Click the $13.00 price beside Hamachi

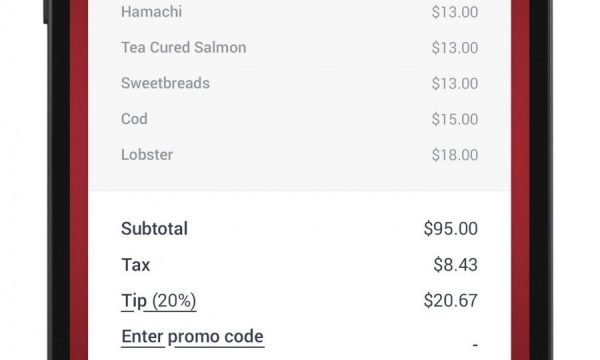tap(455, 12)
